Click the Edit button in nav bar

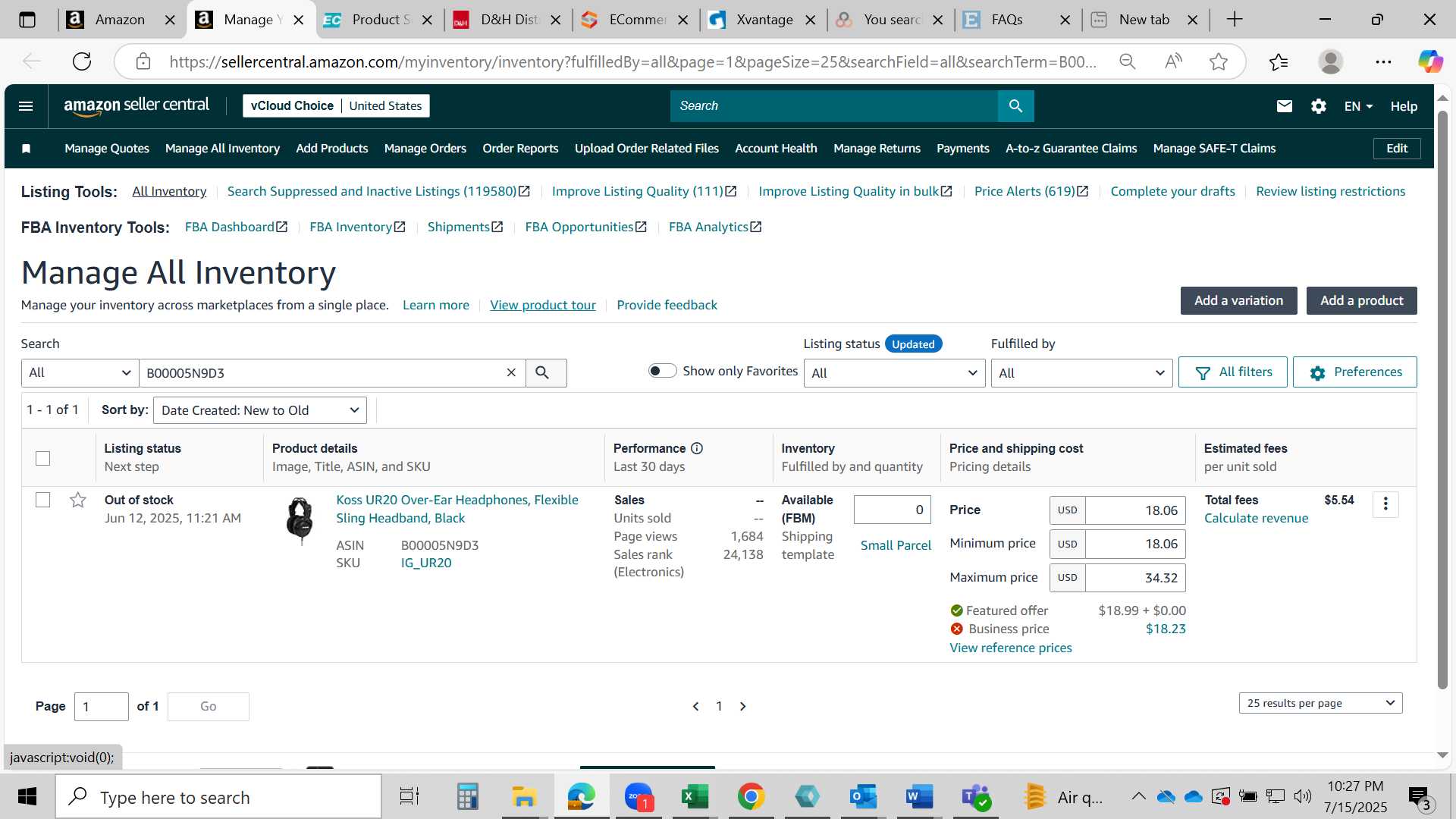(x=1396, y=149)
